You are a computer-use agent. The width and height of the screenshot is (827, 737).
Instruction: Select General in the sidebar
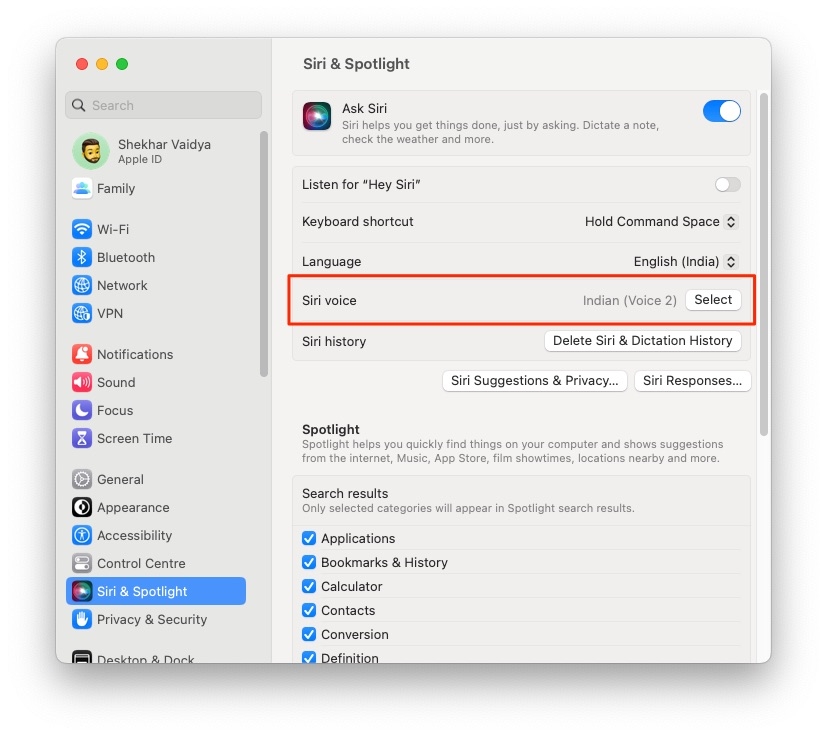coord(156,479)
